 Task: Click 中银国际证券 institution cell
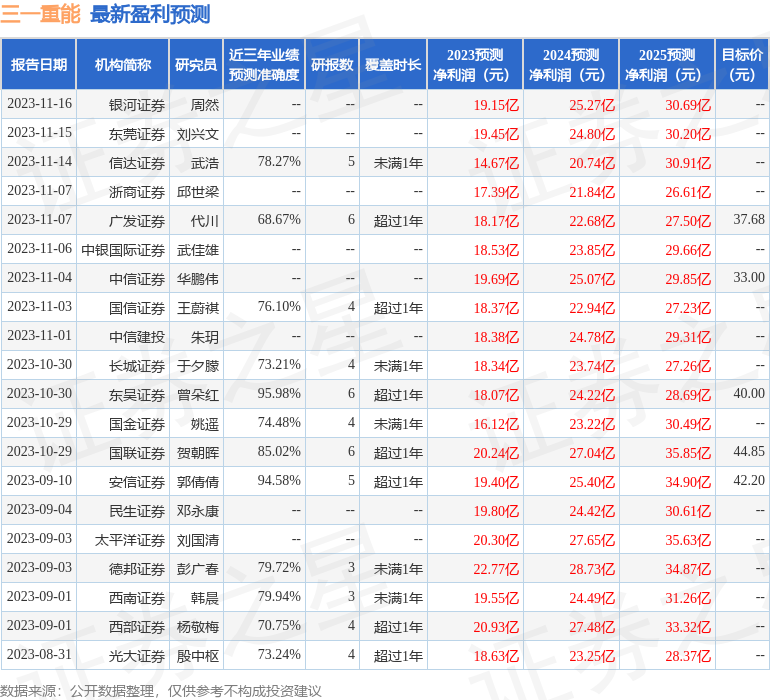123,250
